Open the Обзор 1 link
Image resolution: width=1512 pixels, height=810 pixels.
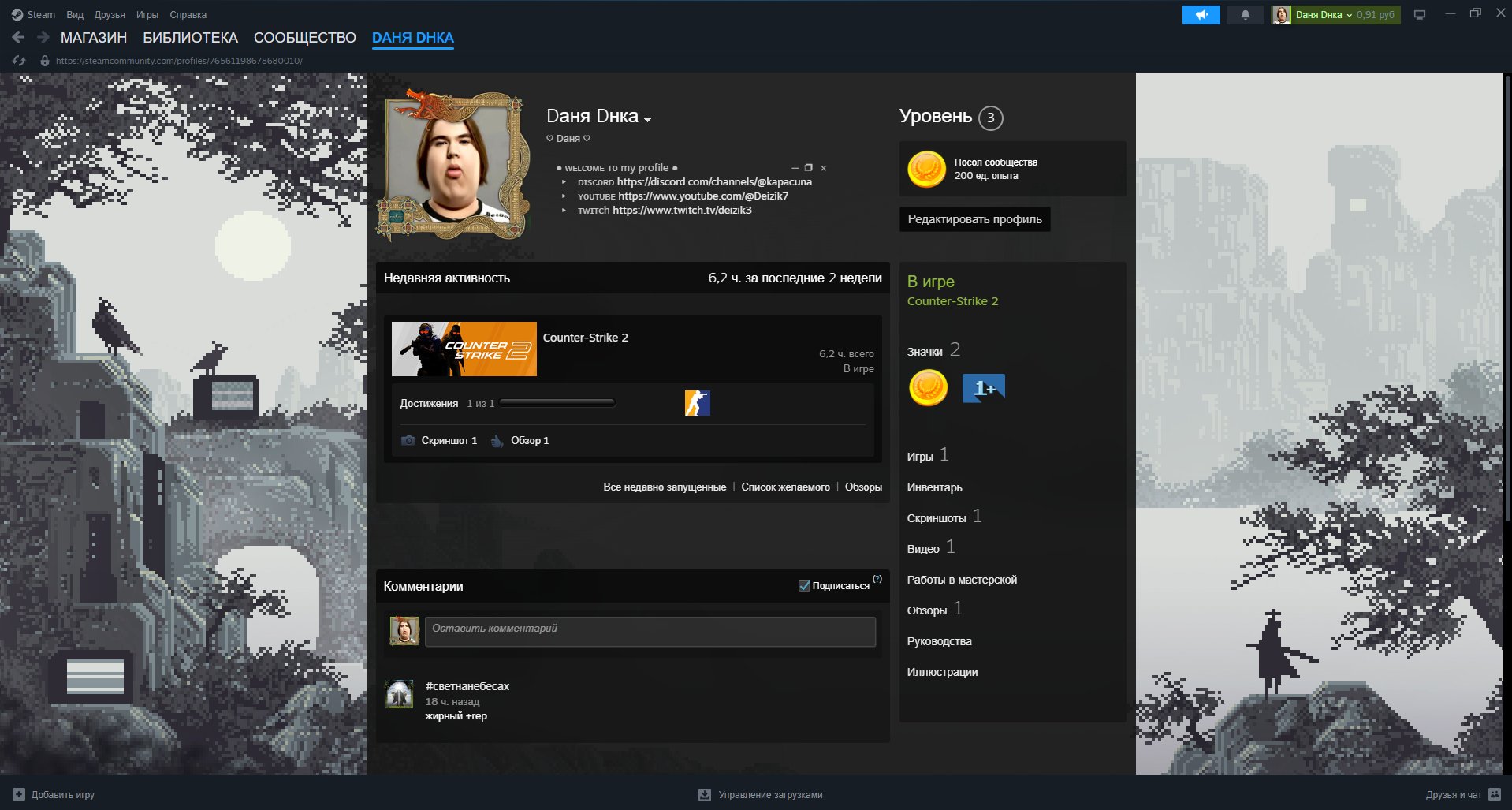click(530, 440)
